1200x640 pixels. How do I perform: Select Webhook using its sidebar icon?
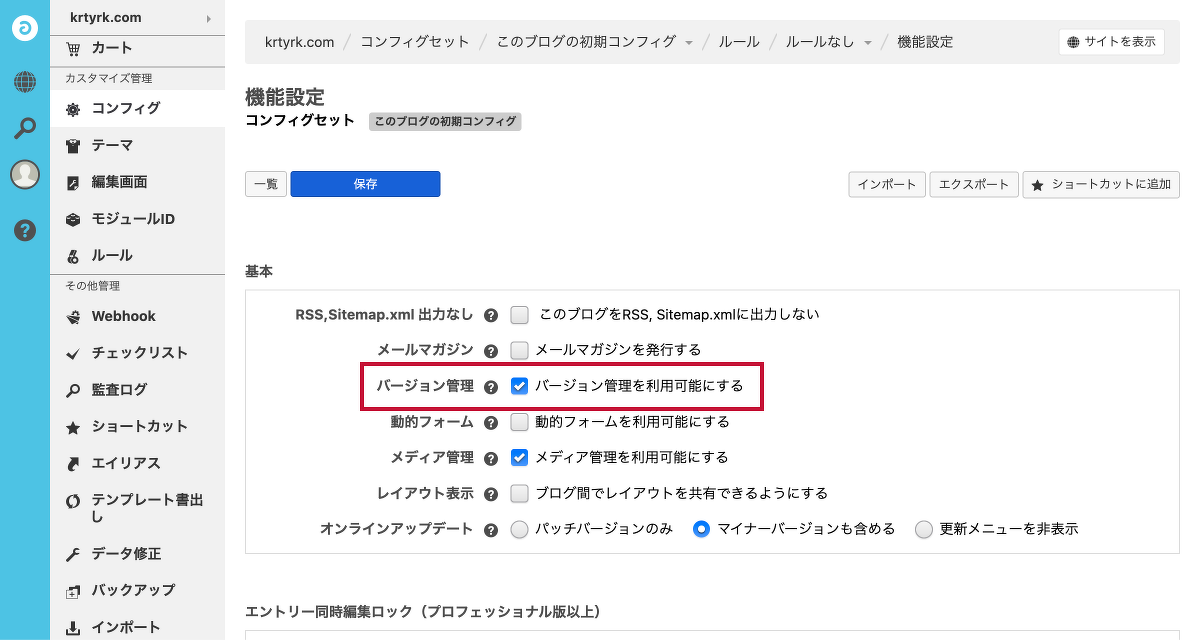tap(72, 316)
